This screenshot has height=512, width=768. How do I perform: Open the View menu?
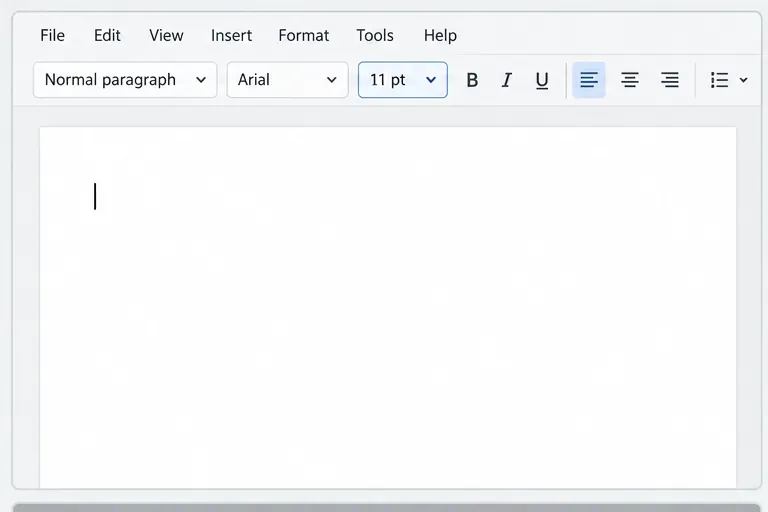coord(166,35)
